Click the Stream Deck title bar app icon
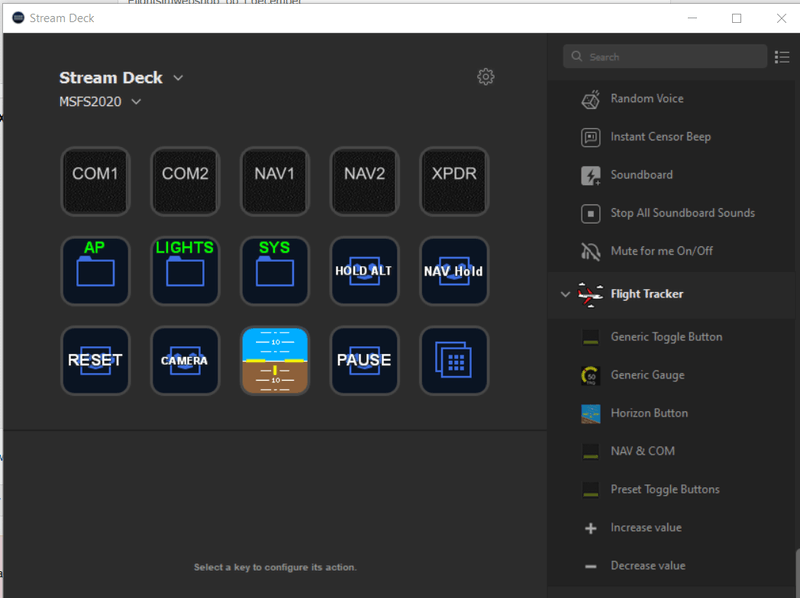This screenshot has height=598, width=800. (18, 18)
